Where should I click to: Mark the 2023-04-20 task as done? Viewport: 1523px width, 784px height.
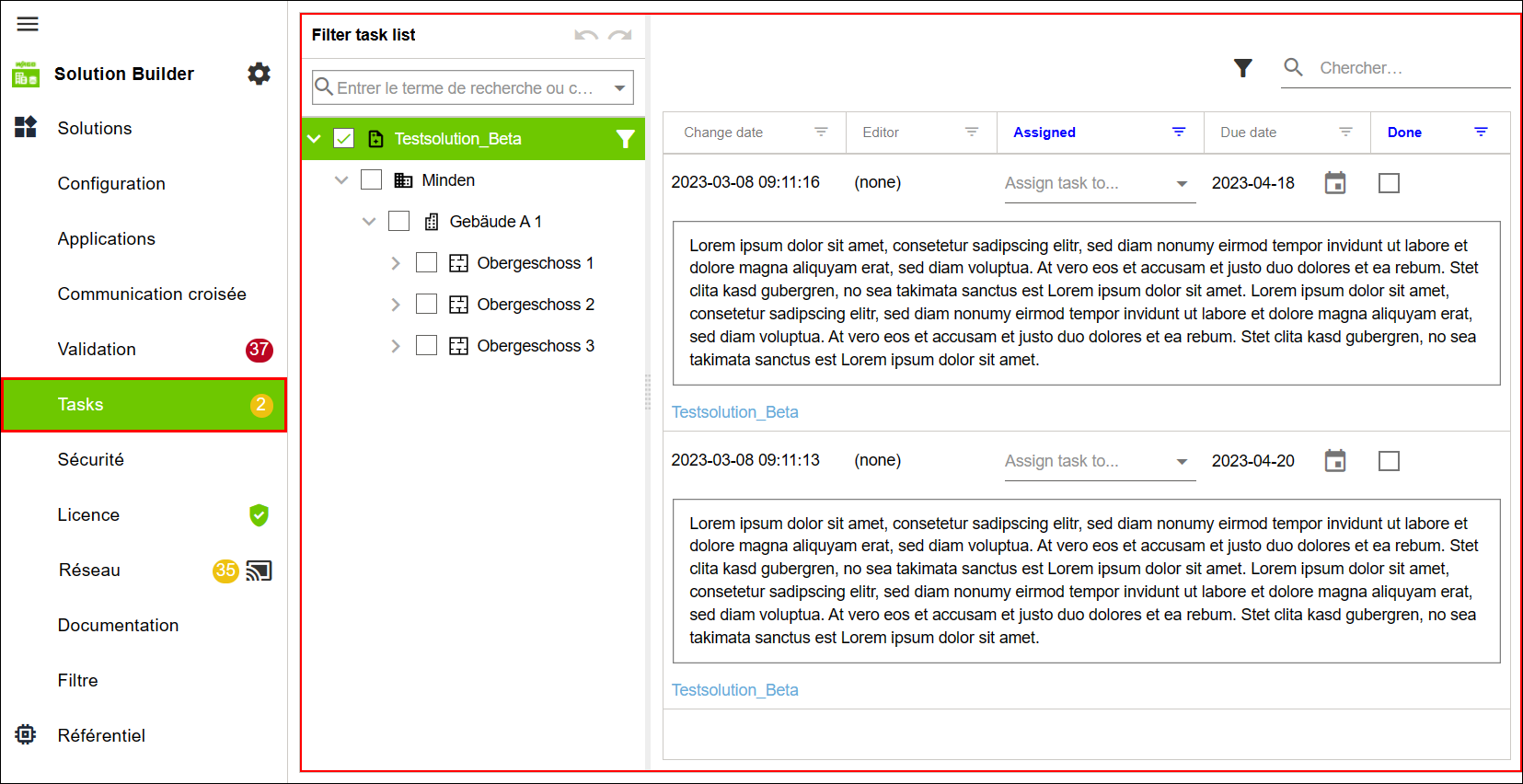tap(1390, 461)
